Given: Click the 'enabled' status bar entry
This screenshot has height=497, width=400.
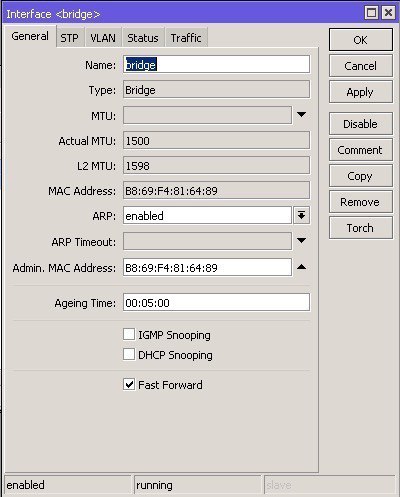Looking at the screenshot, I should tap(68, 485).
